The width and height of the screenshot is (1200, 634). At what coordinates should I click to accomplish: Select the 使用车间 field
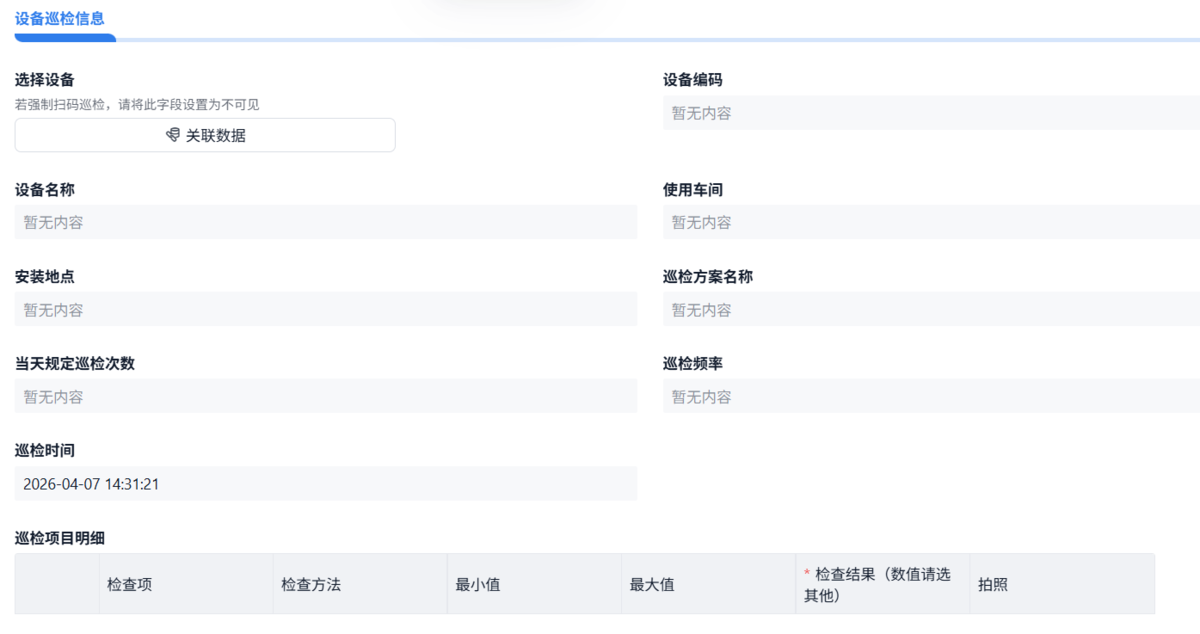tap(931, 222)
